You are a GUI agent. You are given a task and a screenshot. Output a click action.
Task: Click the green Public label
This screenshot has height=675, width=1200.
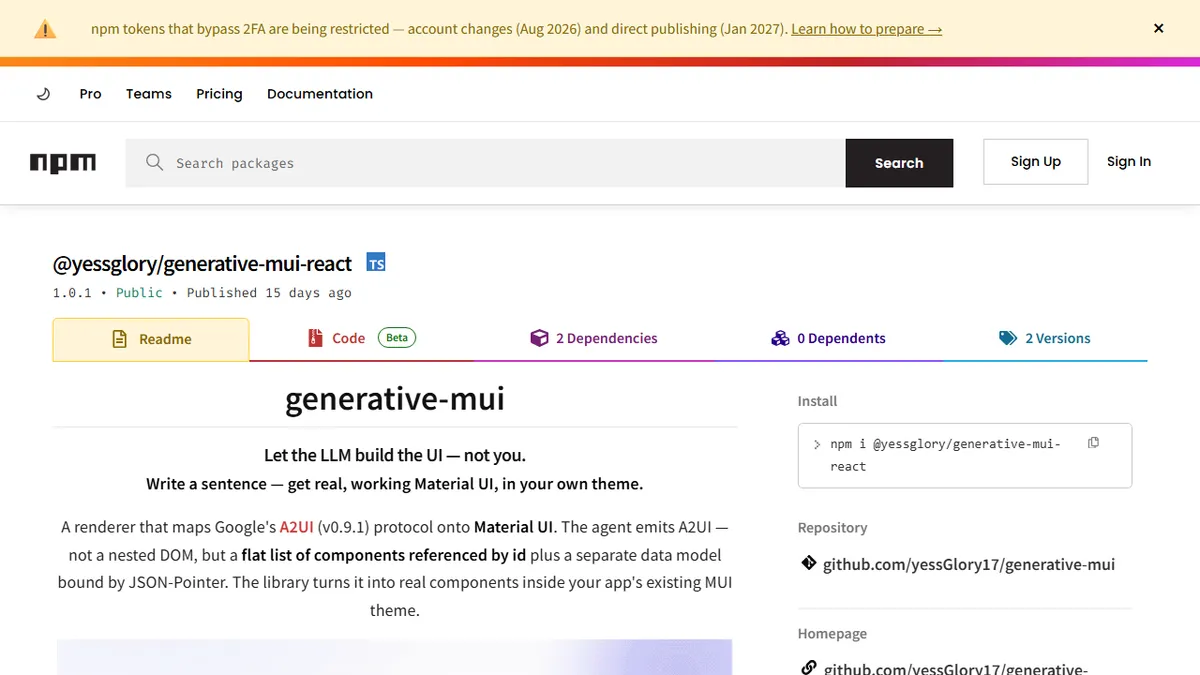point(139,293)
